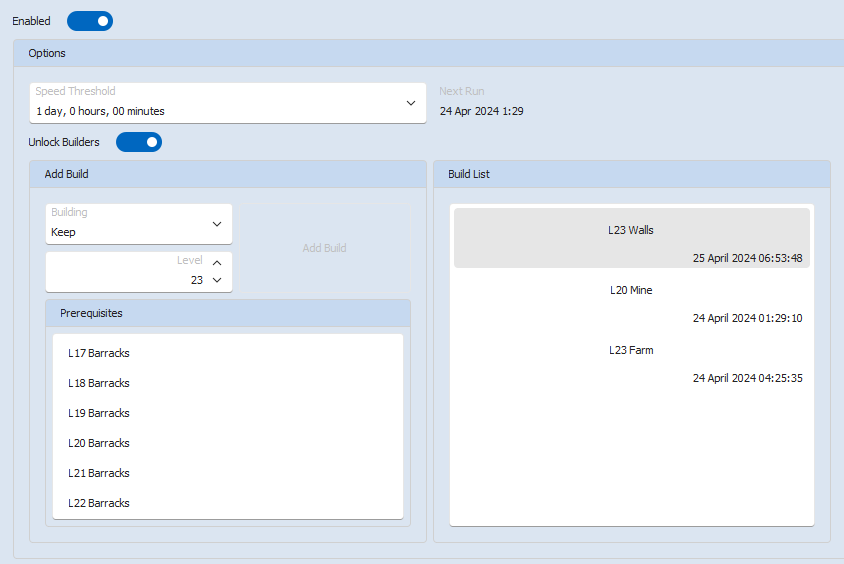Toggle the Unlock Builders switch
844x564 pixels.
pyautogui.click(x=139, y=142)
